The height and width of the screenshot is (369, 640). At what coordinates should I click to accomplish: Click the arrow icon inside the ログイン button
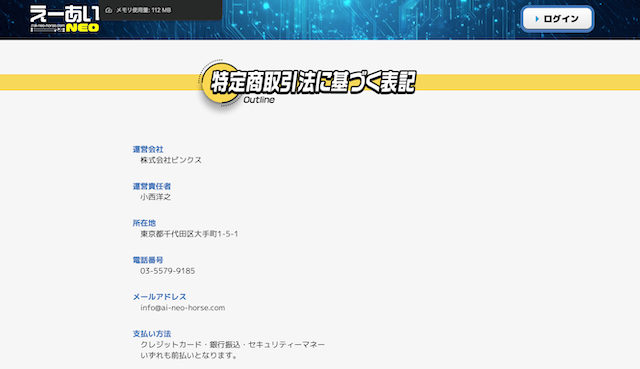[537, 19]
